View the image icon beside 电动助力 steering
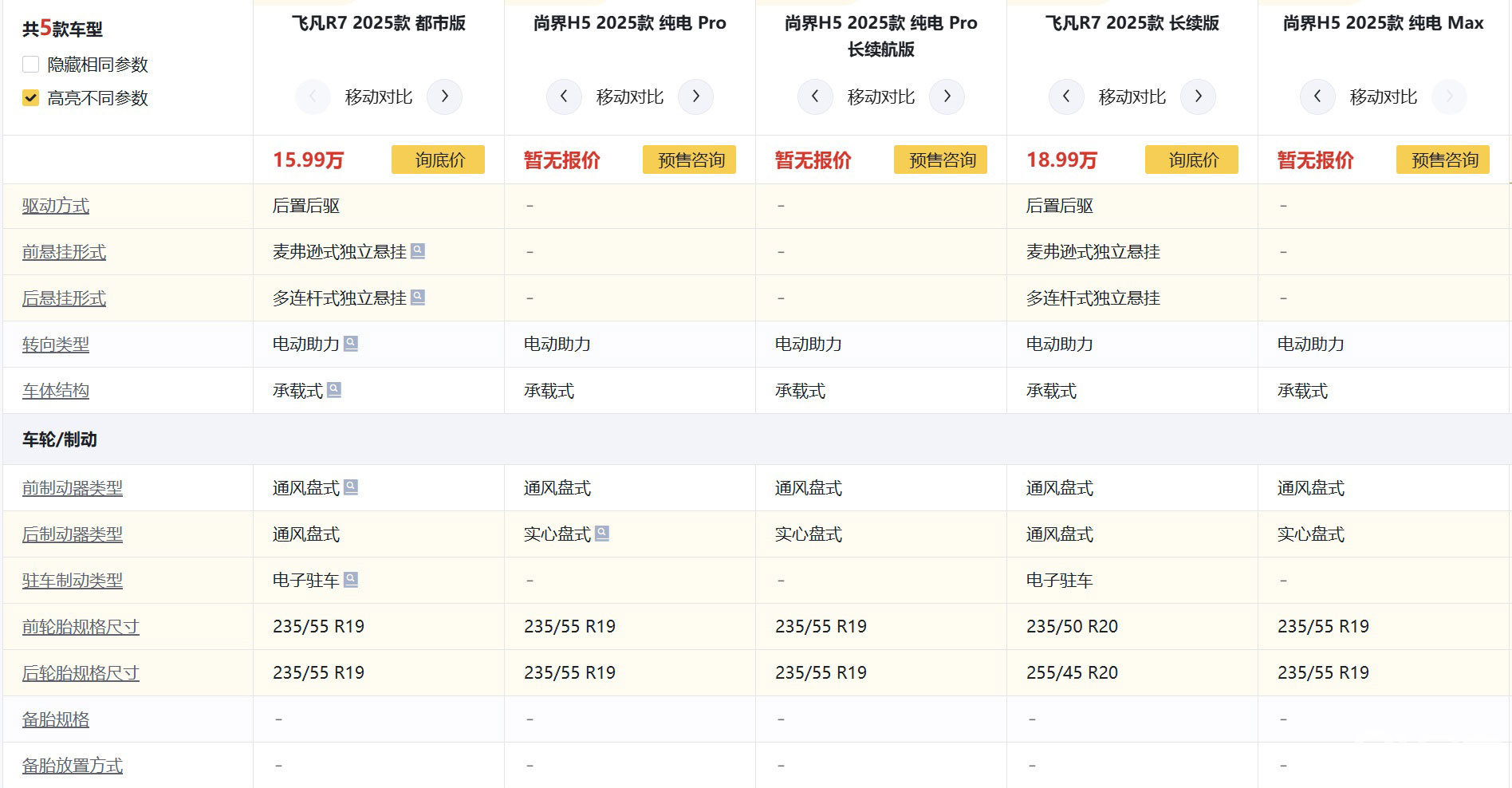This screenshot has height=788, width=1512. tap(351, 343)
